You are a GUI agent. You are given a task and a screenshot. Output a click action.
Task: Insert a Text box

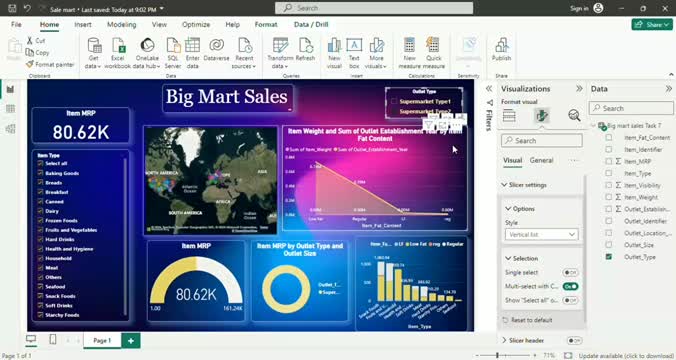[x=354, y=53]
